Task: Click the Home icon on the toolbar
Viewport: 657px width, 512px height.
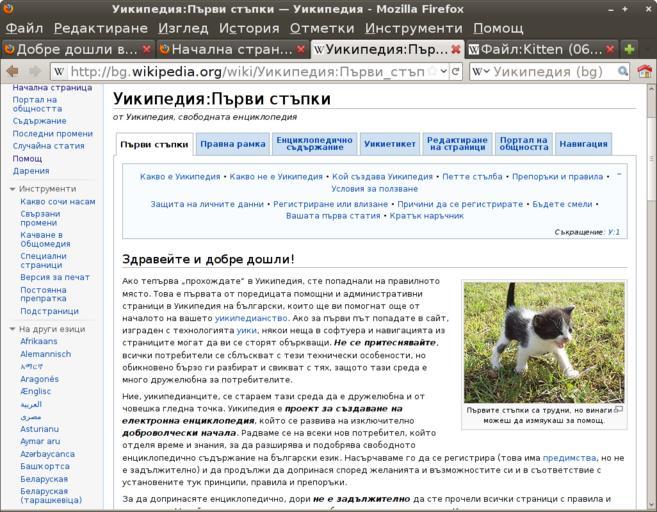Action: pyautogui.click(x=645, y=71)
